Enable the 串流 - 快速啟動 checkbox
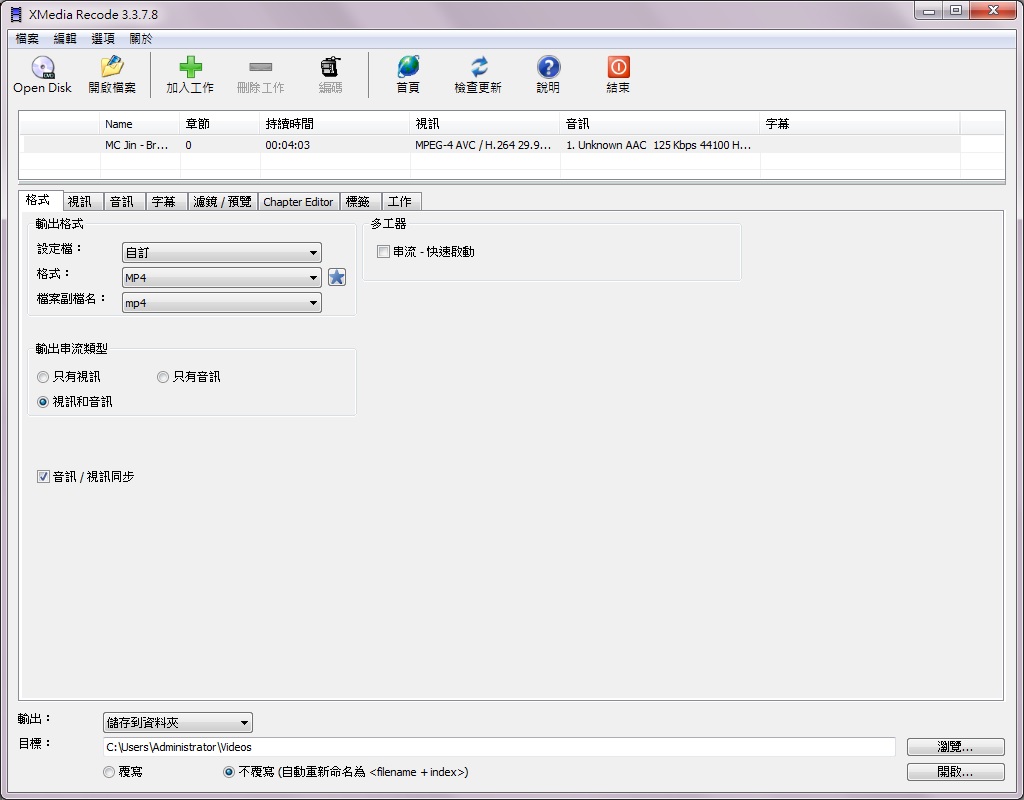The image size is (1024, 800). (x=383, y=251)
